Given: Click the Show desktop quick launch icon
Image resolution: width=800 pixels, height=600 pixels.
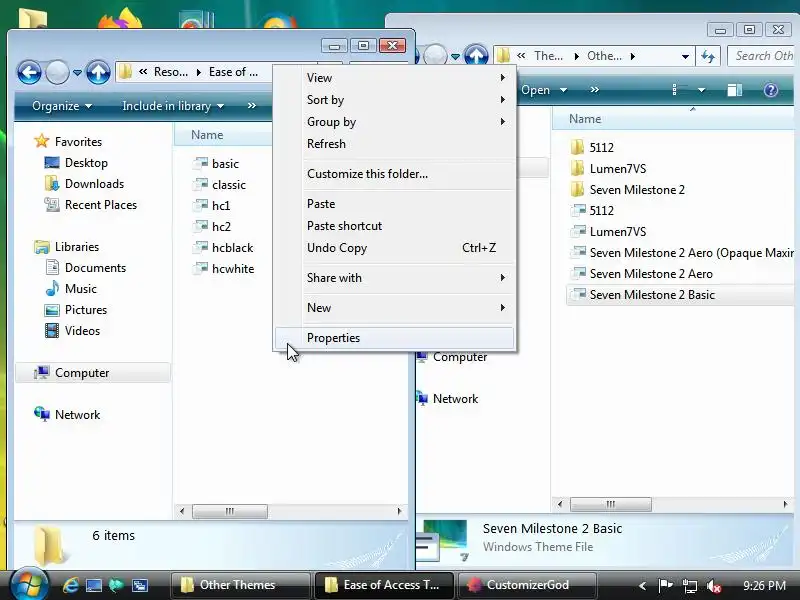Looking at the screenshot, I should point(94,585).
